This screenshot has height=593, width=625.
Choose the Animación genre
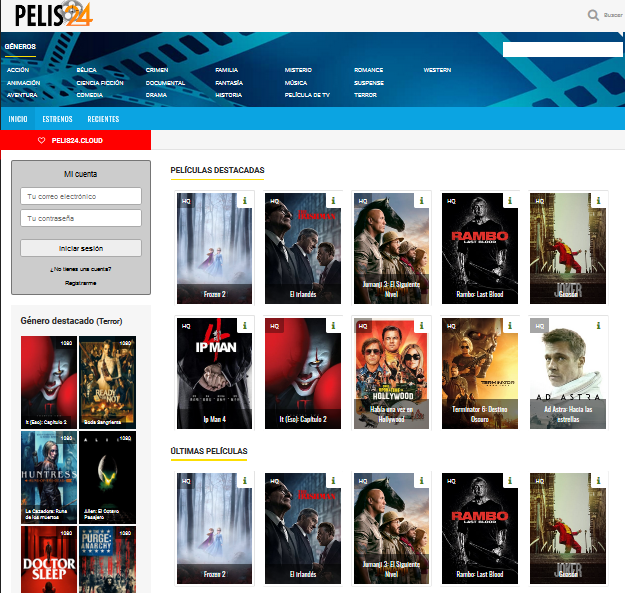(x=24, y=83)
